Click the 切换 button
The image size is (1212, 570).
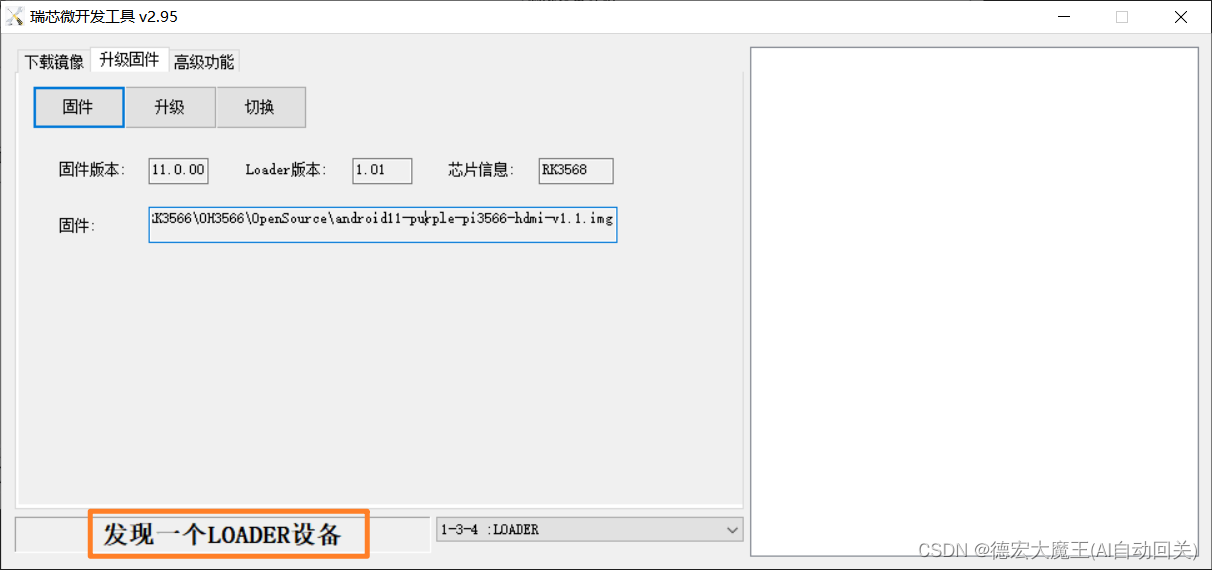(260, 107)
